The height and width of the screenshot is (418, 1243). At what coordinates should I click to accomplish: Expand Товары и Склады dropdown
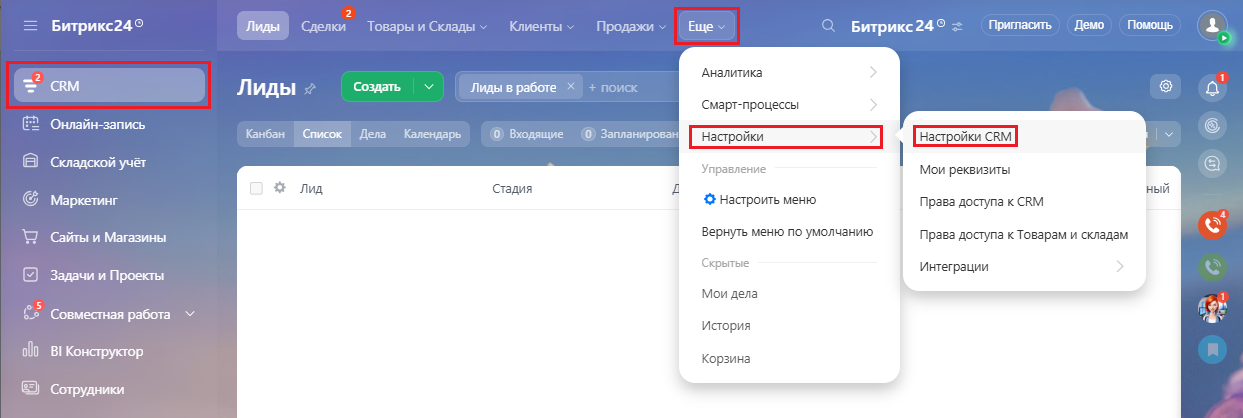click(427, 26)
